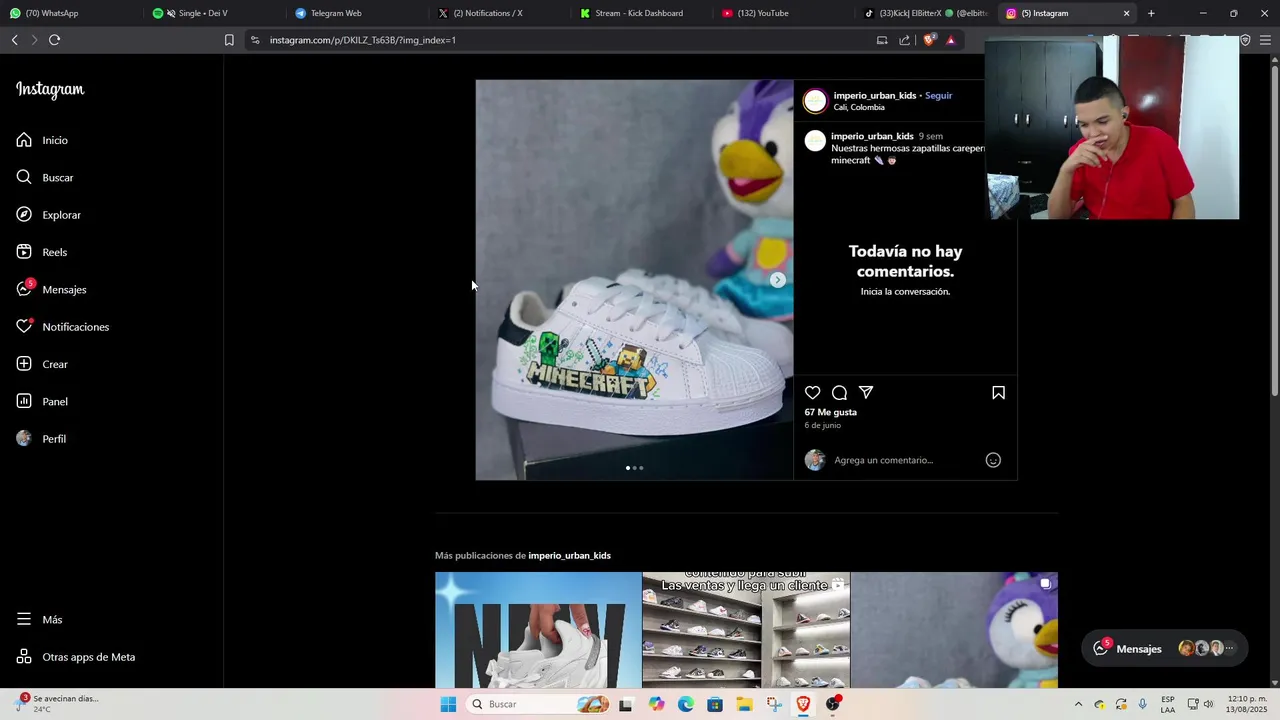1280x720 pixels.
Task: Switch to the WhatsApp browser tab
Action: [70, 13]
